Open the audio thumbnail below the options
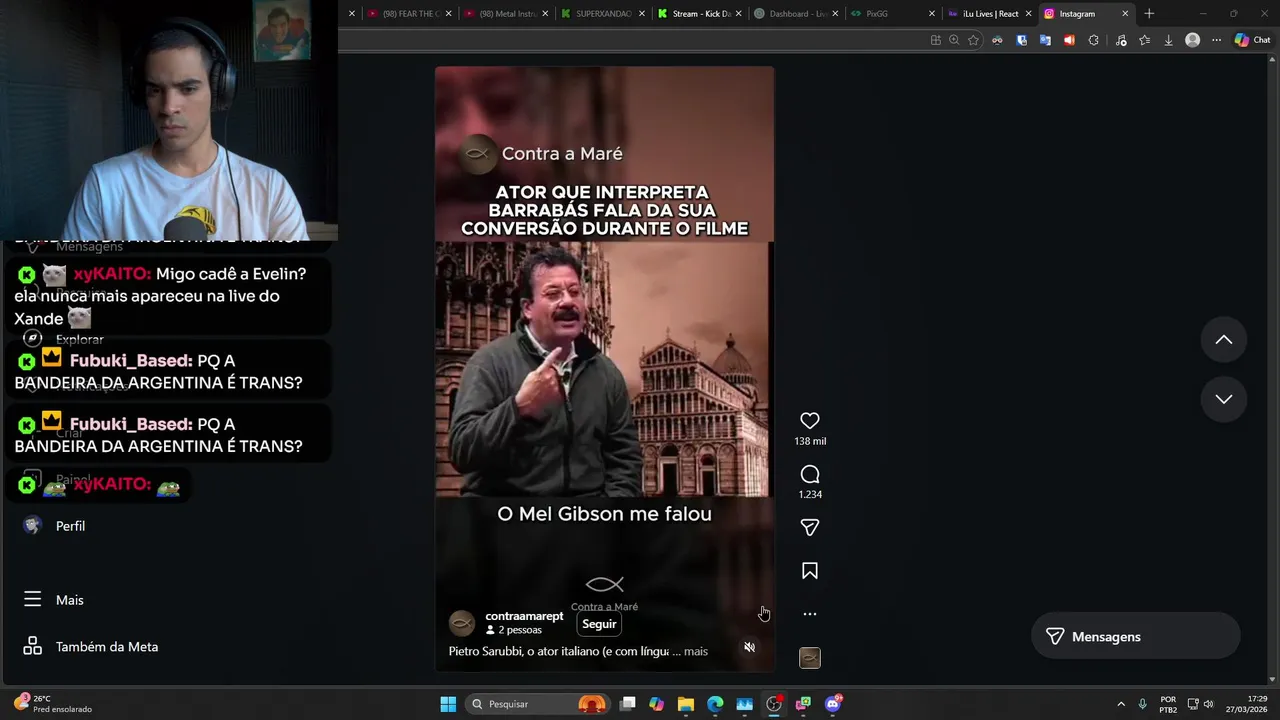The height and width of the screenshot is (720, 1280). pyautogui.click(x=810, y=658)
